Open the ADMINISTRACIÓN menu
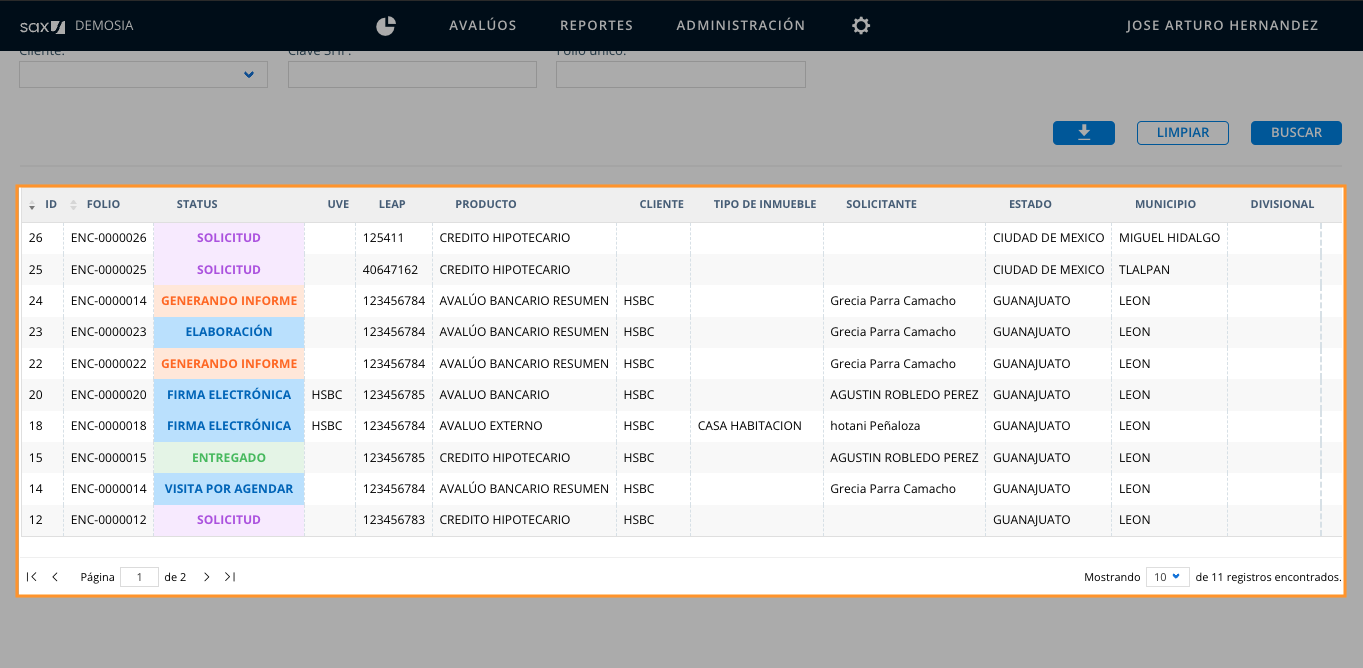Screen dimensions: 1363x668 click(x=741, y=26)
